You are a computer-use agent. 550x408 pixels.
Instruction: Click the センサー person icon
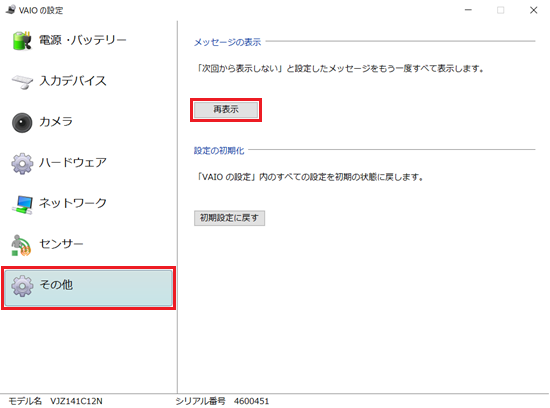pos(21,245)
